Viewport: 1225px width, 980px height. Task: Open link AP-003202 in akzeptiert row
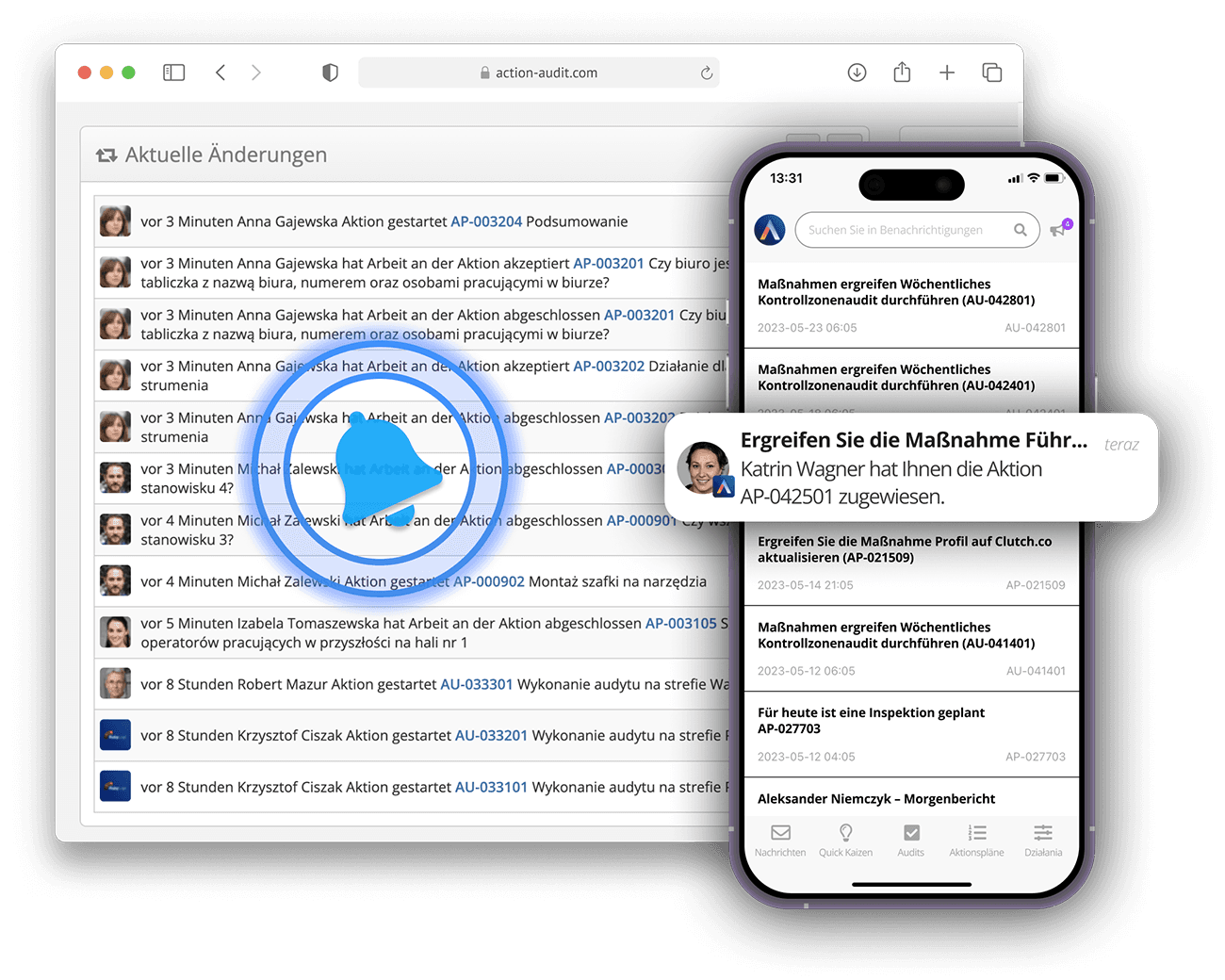click(609, 366)
